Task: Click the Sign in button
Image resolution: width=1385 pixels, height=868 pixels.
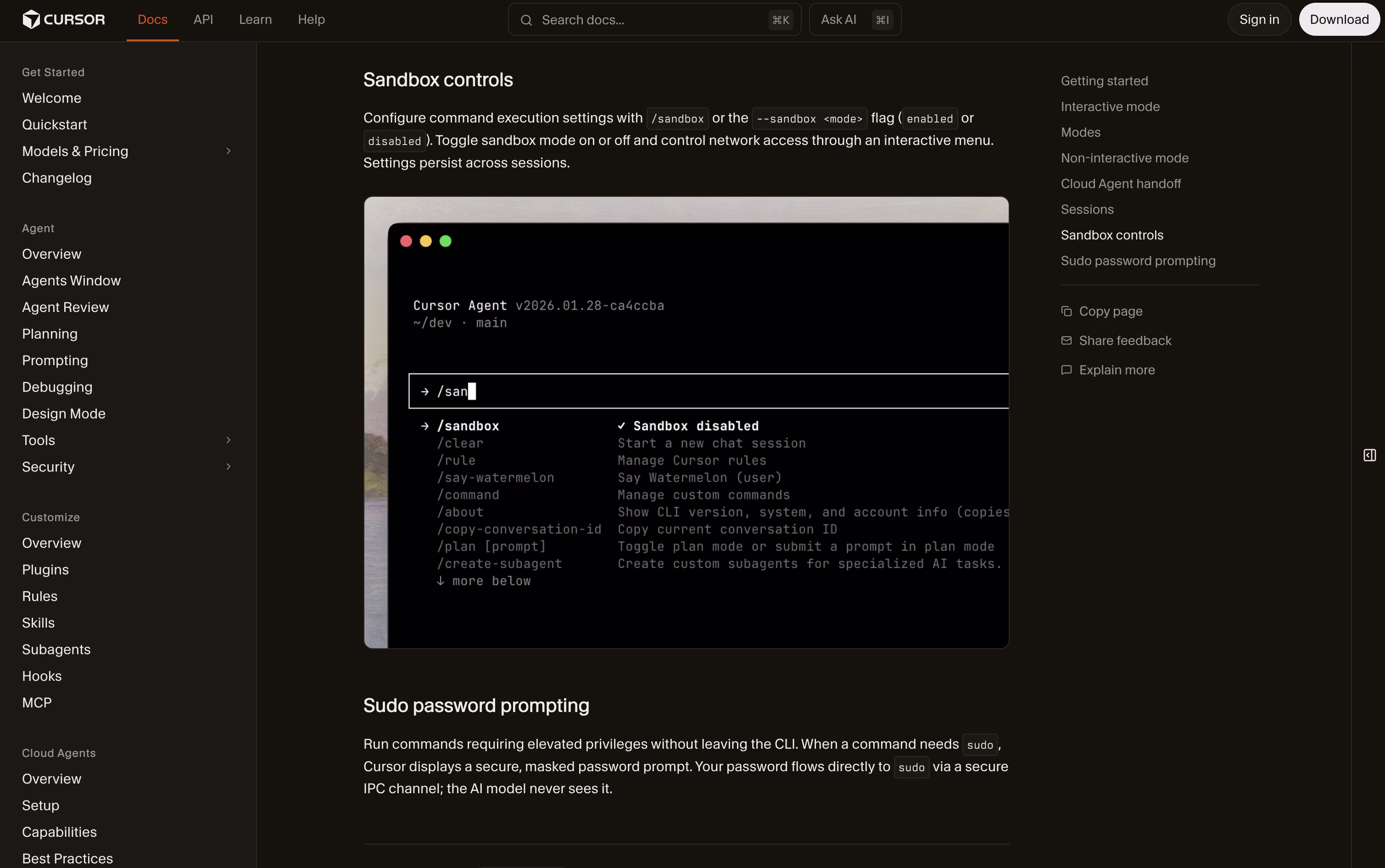Action: (1259, 20)
